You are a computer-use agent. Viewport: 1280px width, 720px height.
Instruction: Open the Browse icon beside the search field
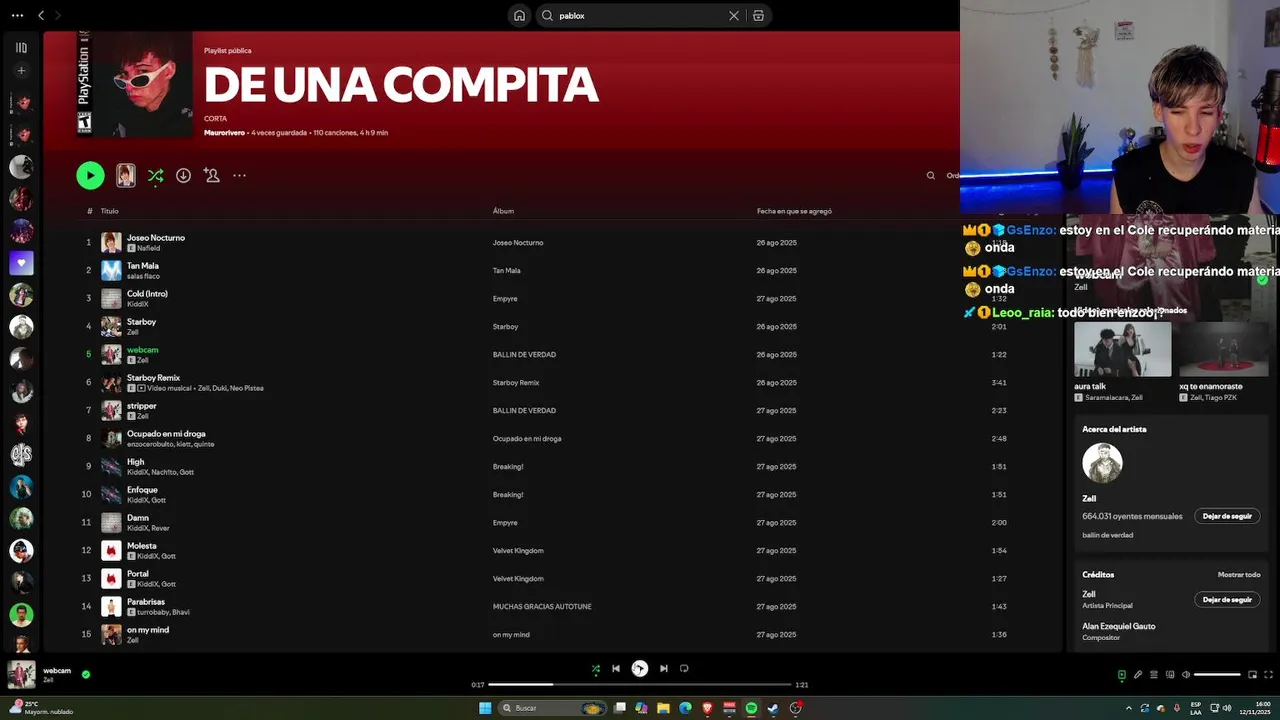758,16
